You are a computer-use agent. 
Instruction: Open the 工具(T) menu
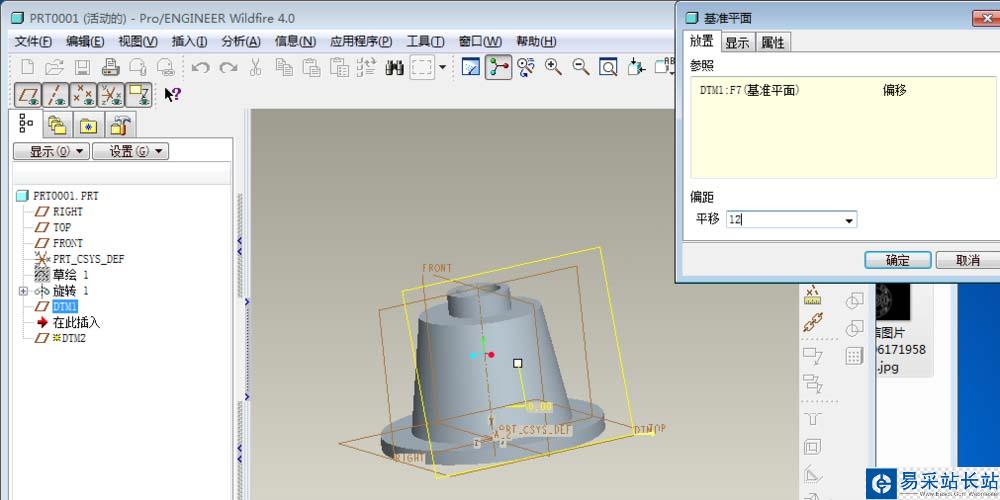coord(425,41)
